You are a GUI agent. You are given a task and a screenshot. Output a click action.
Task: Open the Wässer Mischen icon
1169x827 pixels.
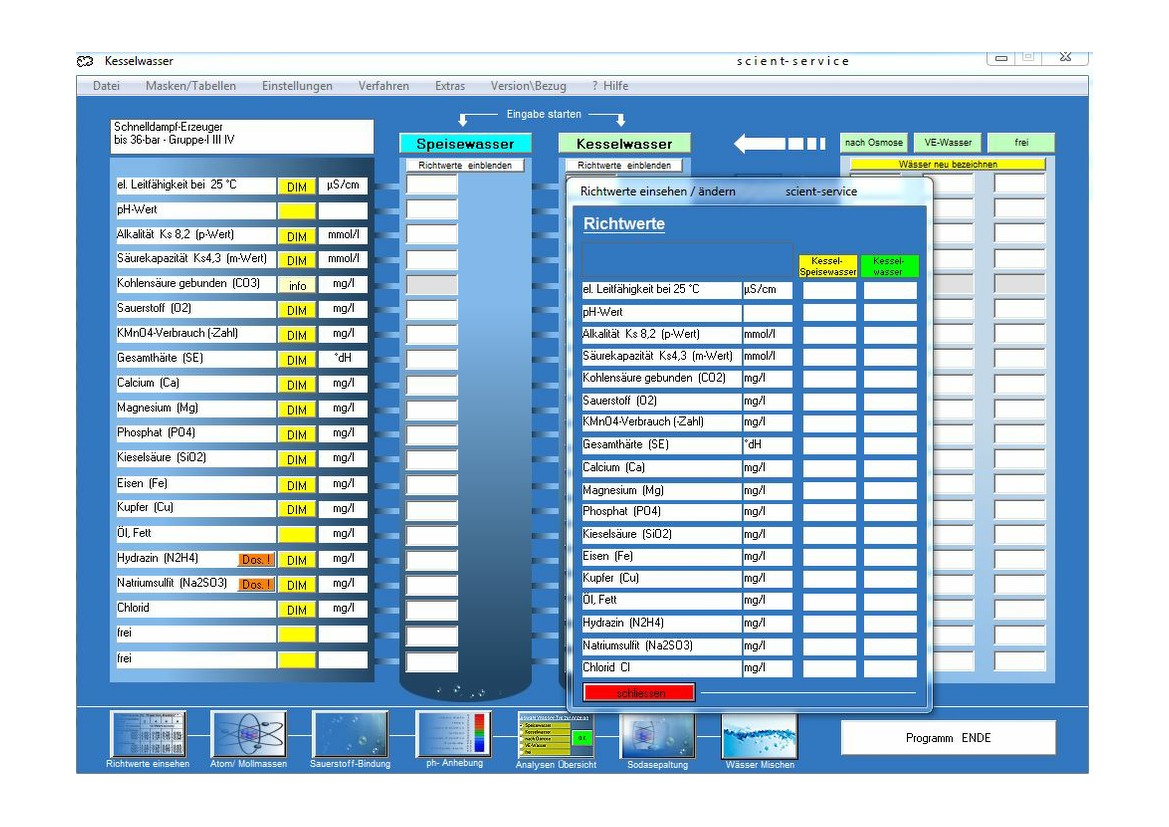click(x=759, y=735)
